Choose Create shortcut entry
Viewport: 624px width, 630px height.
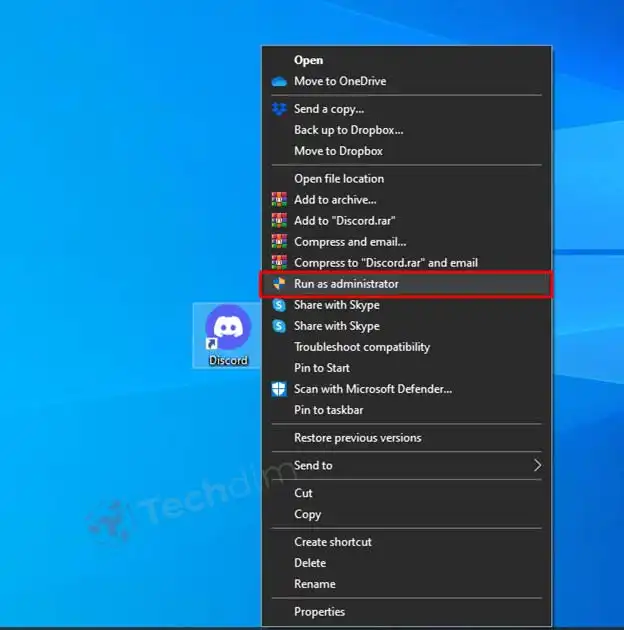pyautogui.click(x=332, y=542)
